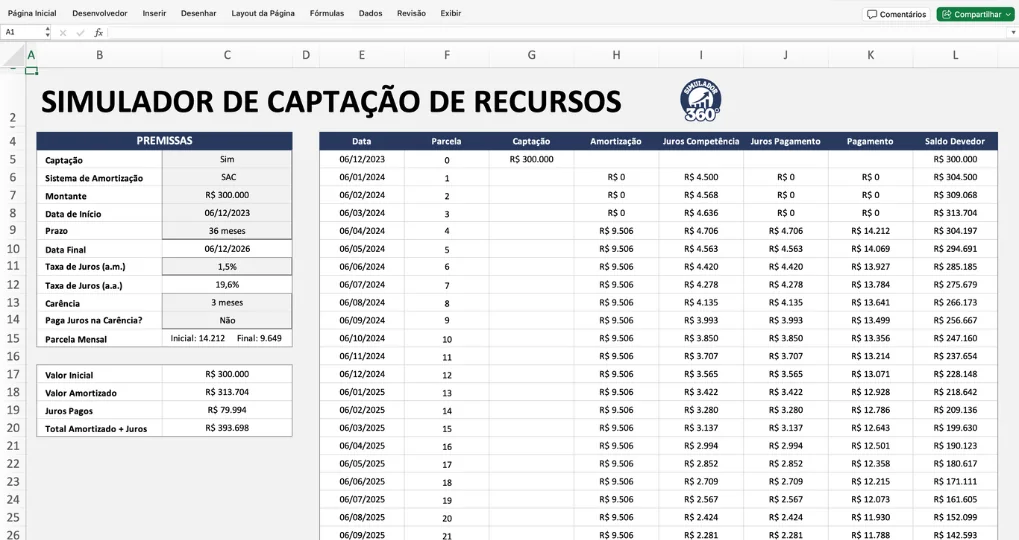Click the confirm checkmark icon in formula bar

point(80,32)
